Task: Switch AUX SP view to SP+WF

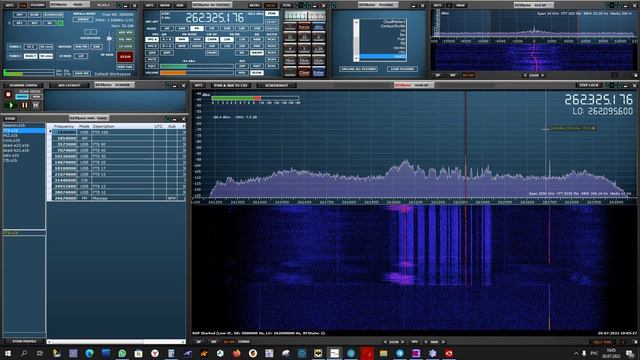Action: [x=468, y=76]
